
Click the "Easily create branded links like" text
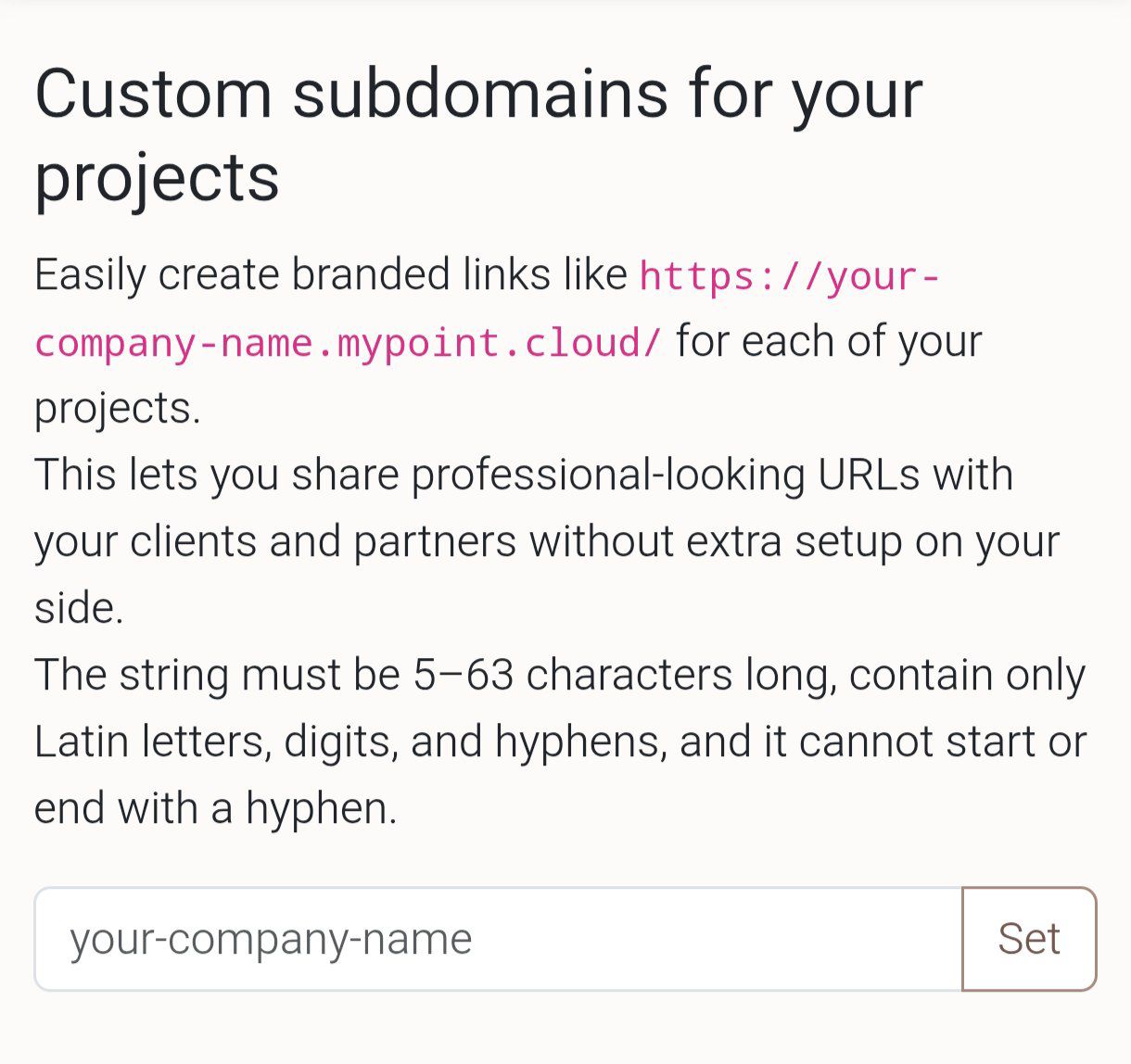(331, 274)
